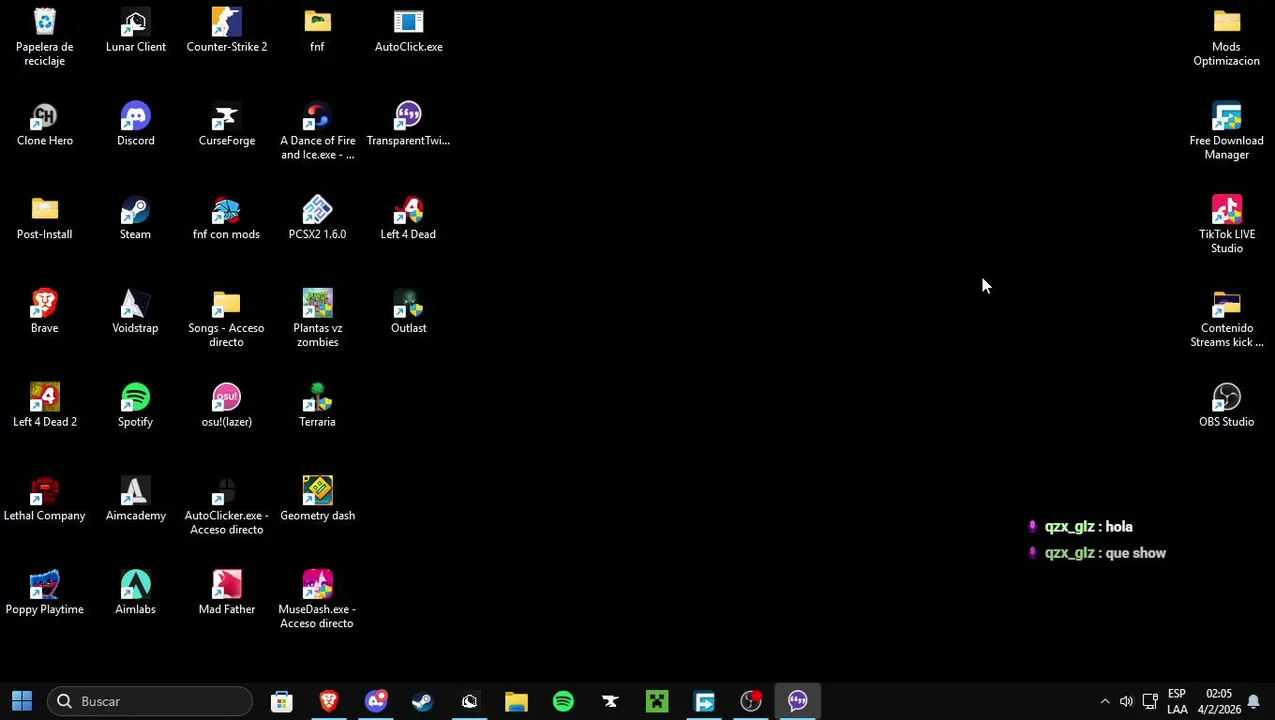Screen dimensions: 1275x720
Task: Open the Post-Install folder
Action: pyautogui.click(x=44, y=218)
